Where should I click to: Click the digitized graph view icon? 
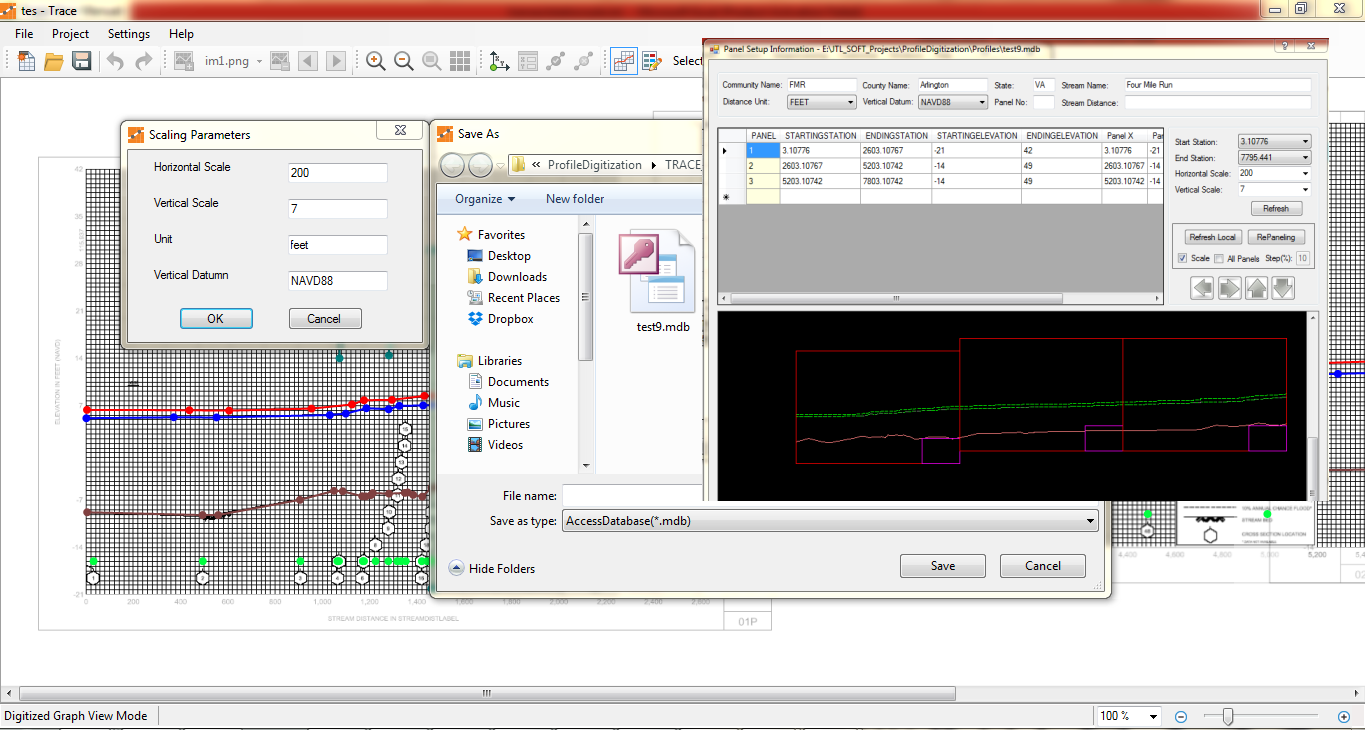pyautogui.click(x=623, y=61)
